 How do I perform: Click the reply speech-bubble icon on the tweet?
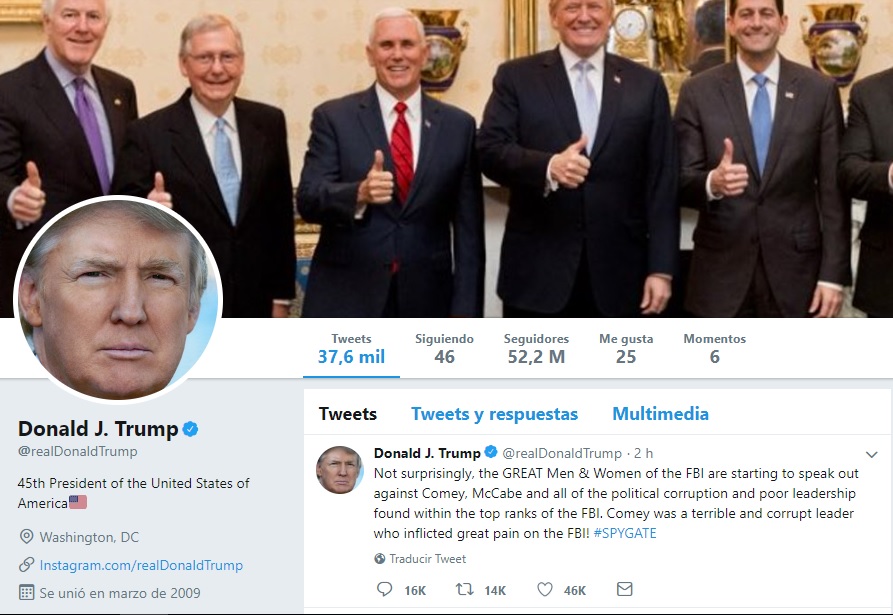(x=384, y=589)
